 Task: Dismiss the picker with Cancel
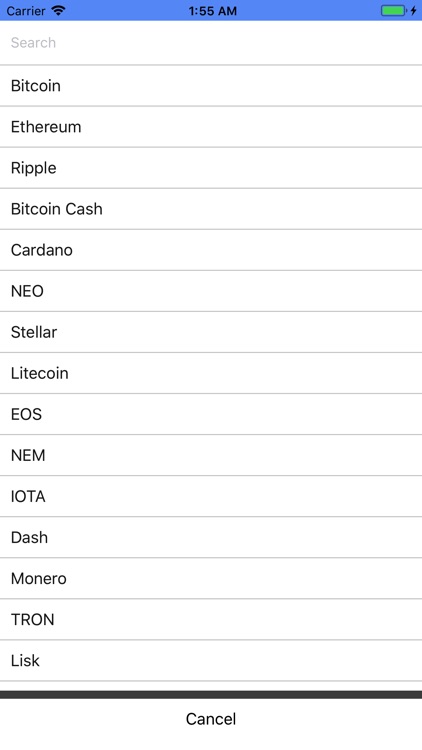(211, 719)
